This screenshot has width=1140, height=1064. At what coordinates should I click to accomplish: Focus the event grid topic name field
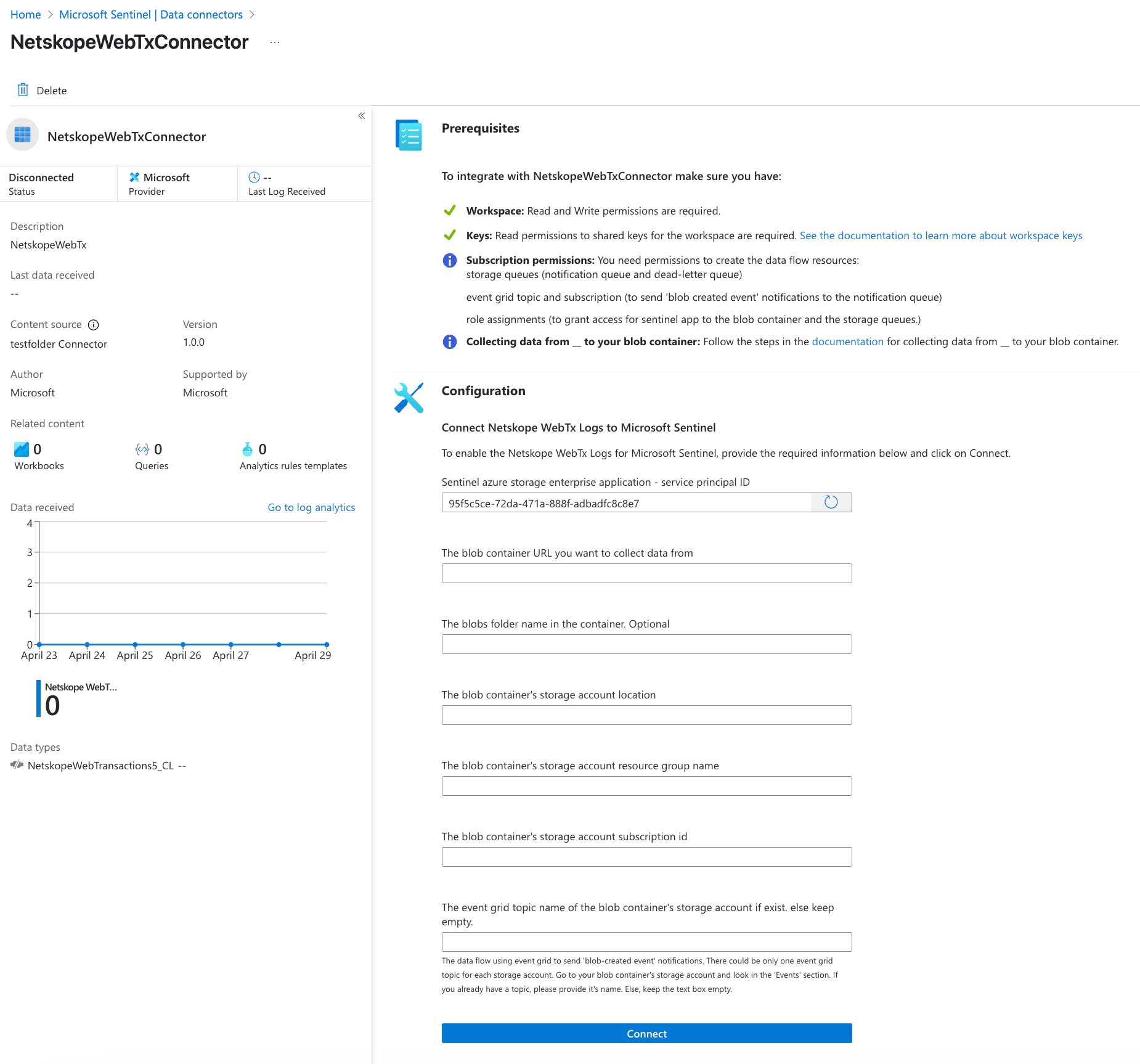[647, 942]
